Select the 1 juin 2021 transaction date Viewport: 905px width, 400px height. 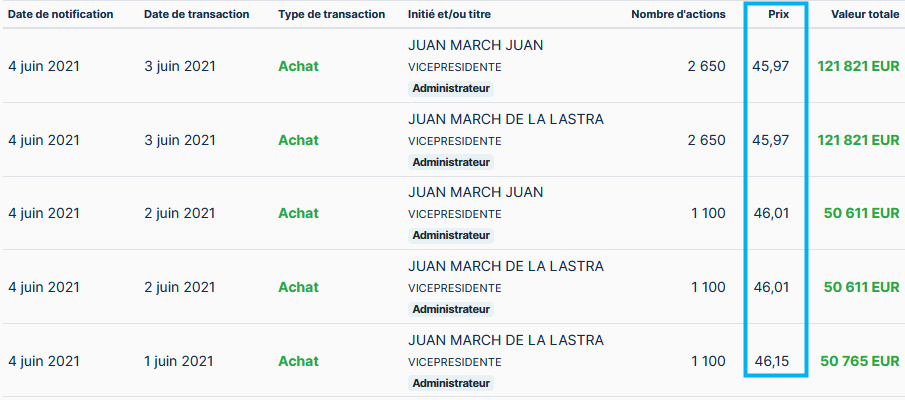[x=179, y=360]
